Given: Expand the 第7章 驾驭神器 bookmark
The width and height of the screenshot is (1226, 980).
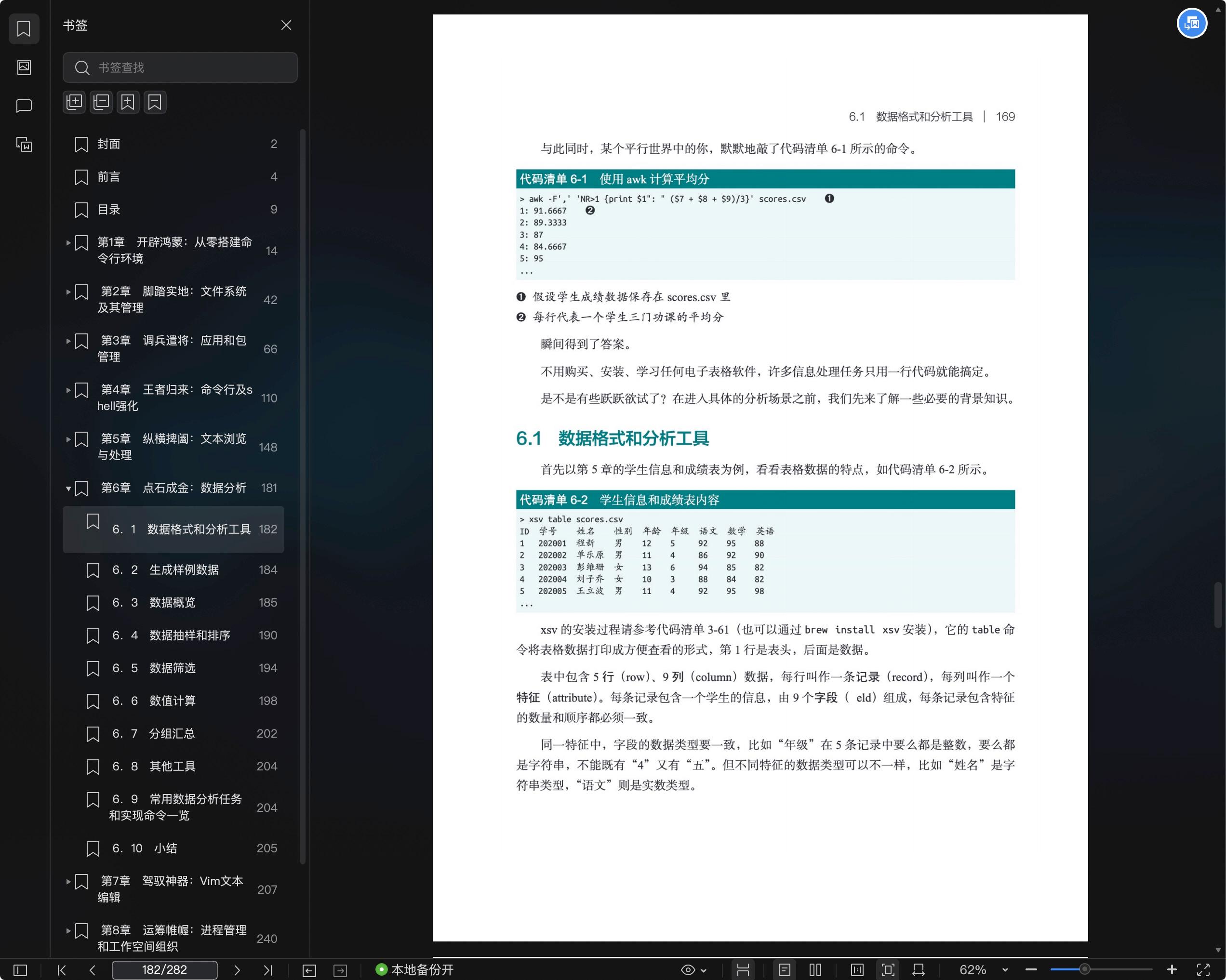Looking at the screenshot, I should [x=68, y=882].
